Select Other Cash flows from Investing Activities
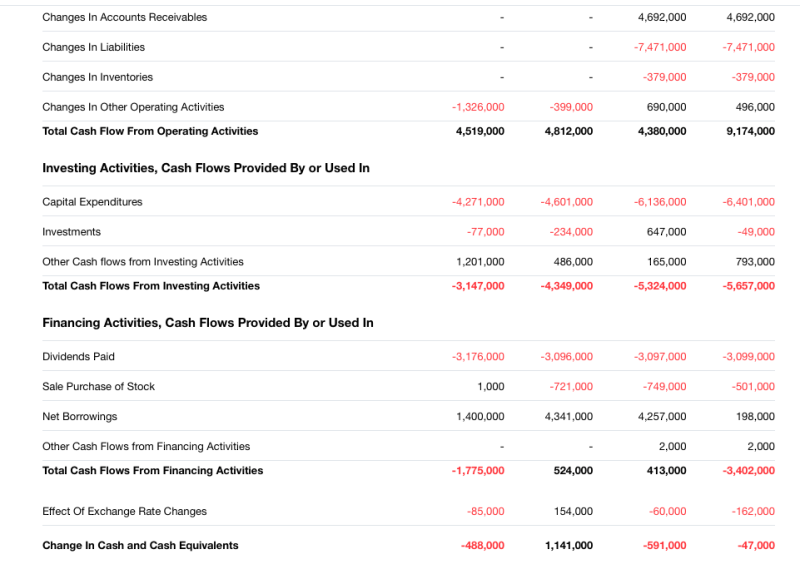 tap(143, 262)
